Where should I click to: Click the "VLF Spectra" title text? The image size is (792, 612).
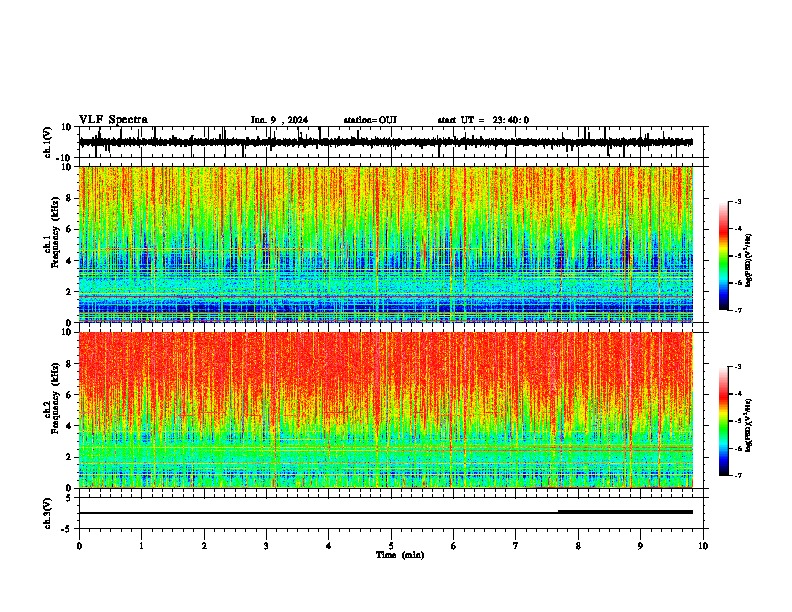click(x=113, y=120)
